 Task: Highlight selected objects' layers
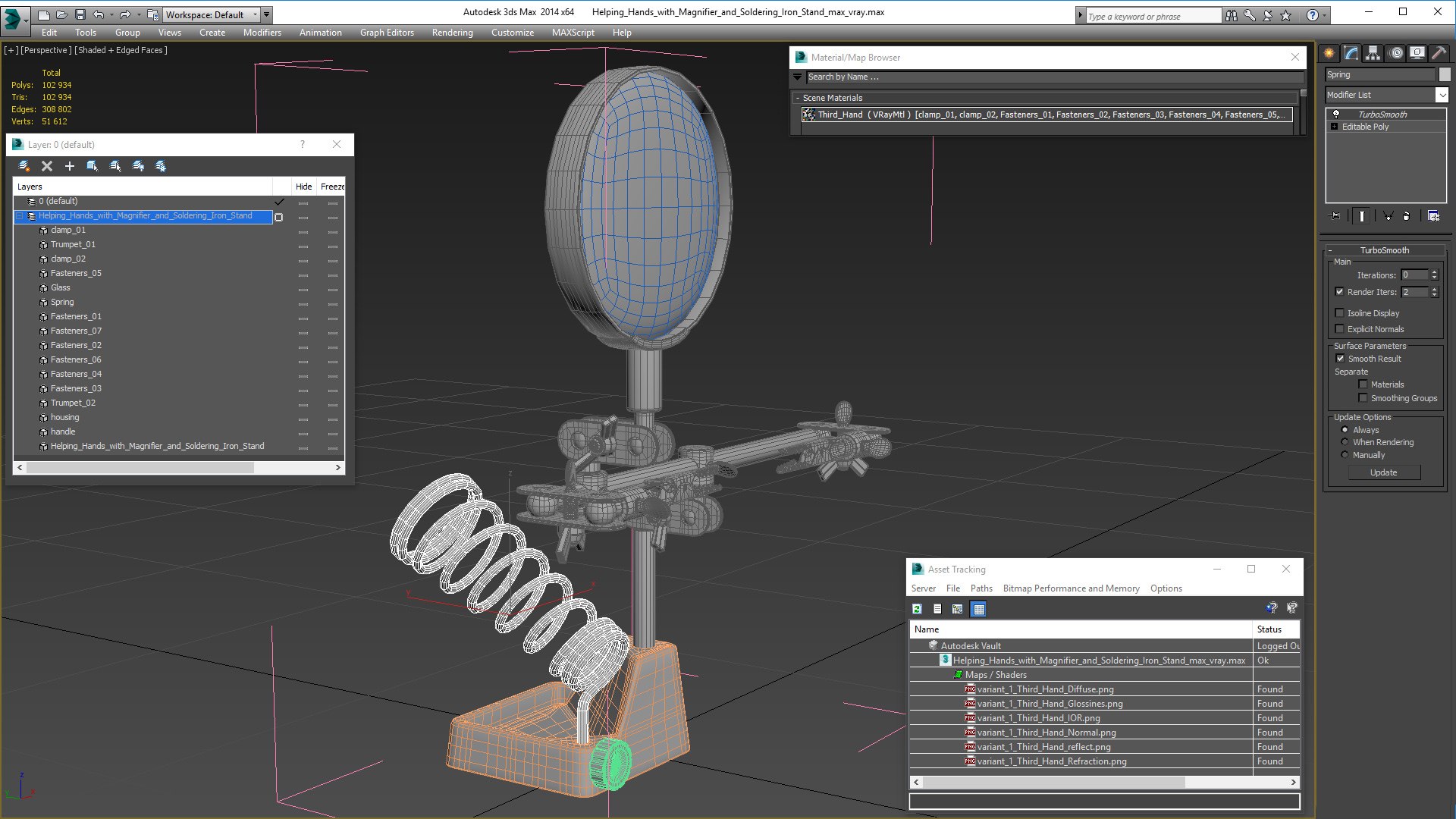click(x=115, y=166)
